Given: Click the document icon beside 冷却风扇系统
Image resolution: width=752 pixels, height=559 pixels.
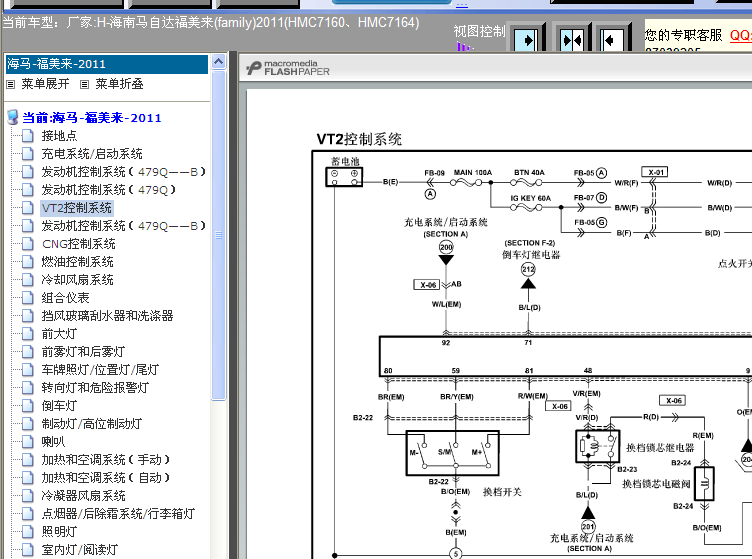Looking at the screenshot, I should (28, 280).
